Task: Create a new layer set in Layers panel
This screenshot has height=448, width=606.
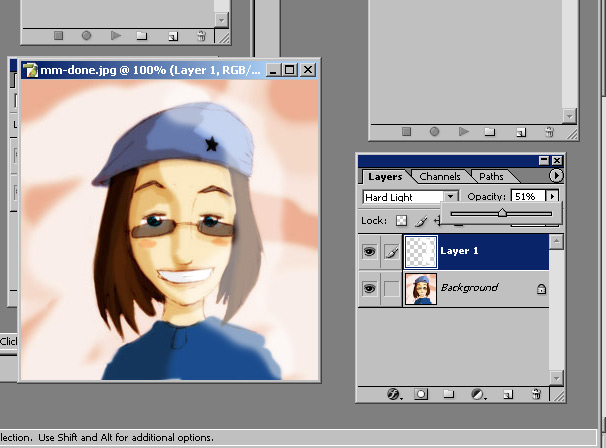Action: tap(448, 394)
